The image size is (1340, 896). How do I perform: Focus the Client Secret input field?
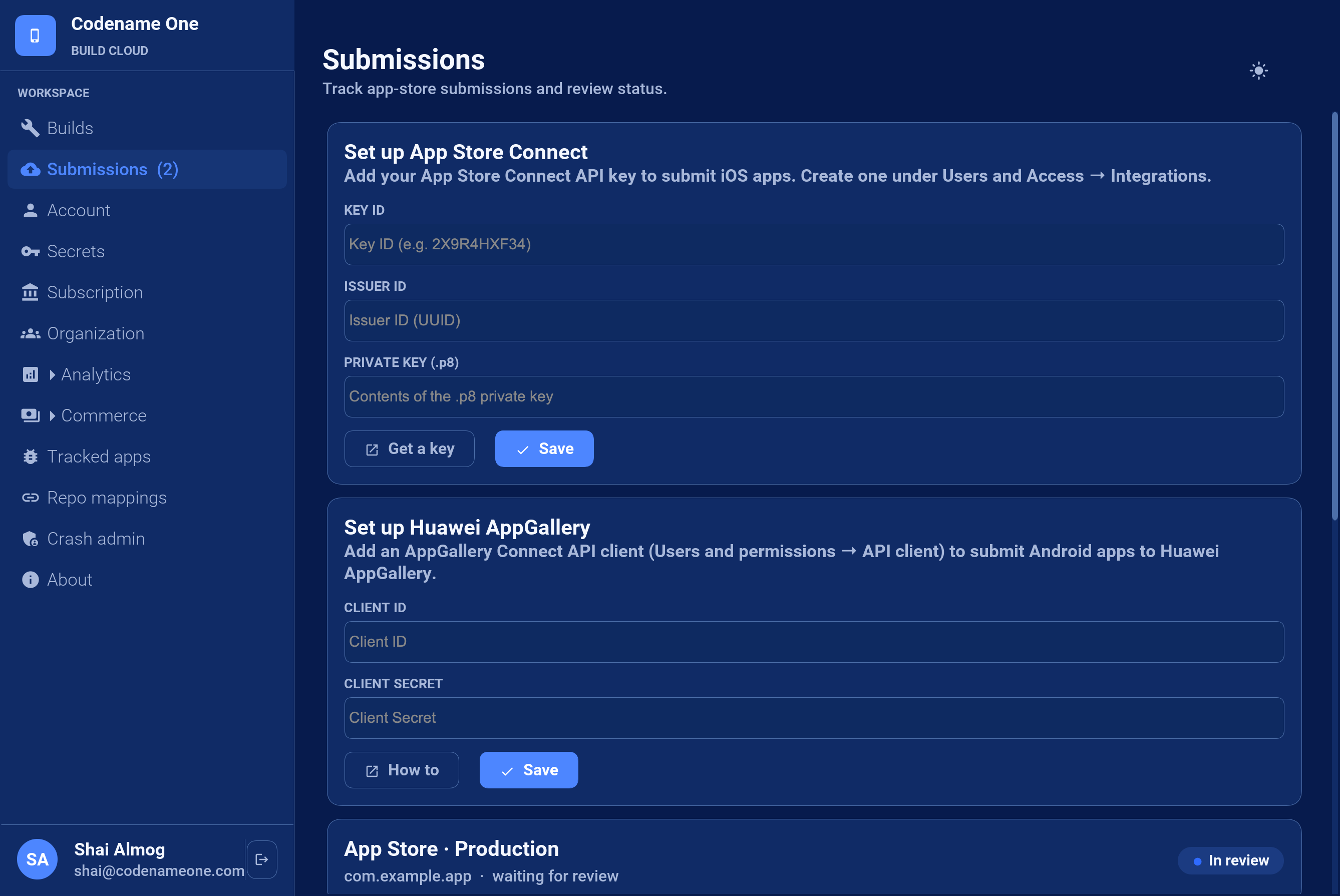[x=814, y=718]
